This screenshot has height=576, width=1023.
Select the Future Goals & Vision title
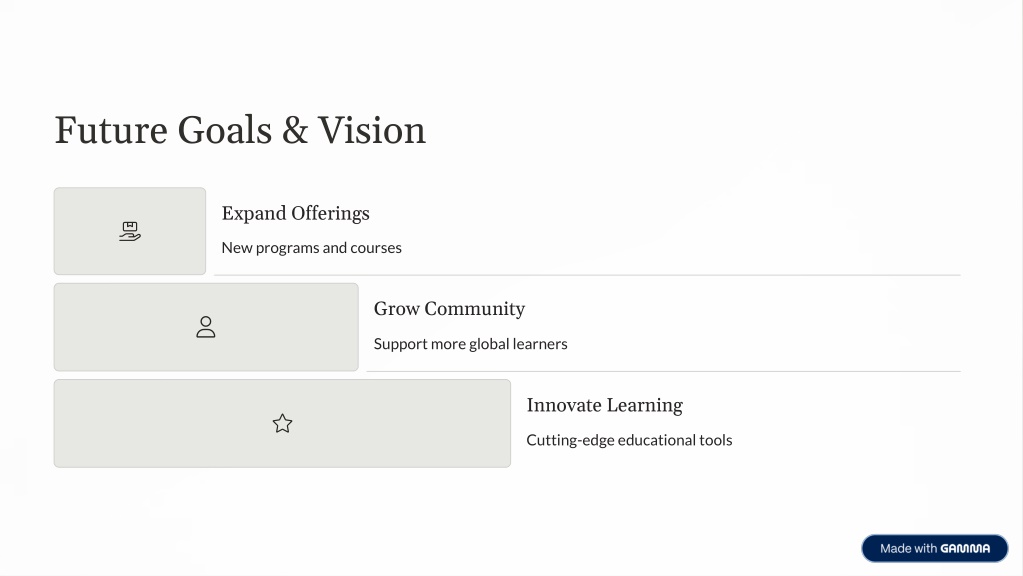coord(240,130)
